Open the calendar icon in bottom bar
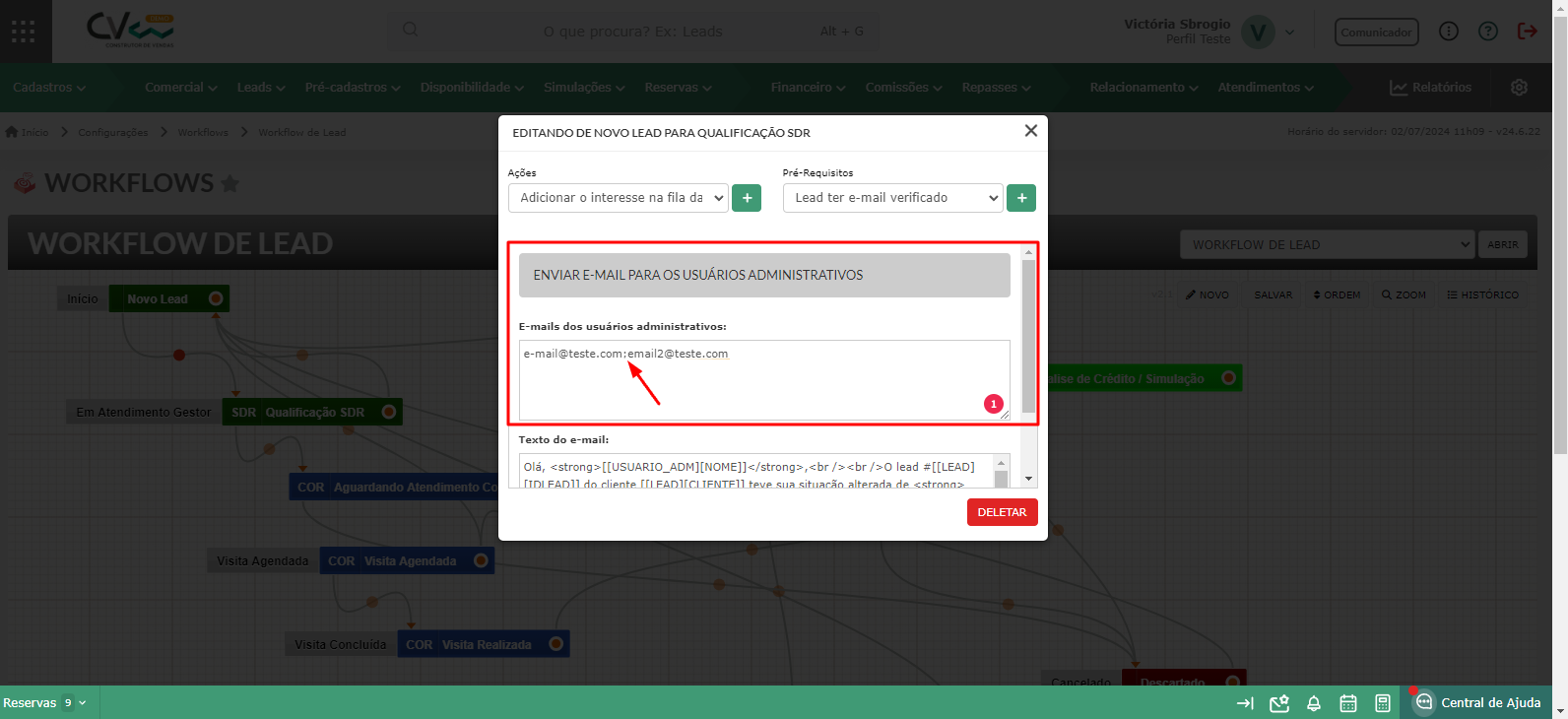 pyautogui.click(x=1348, y=703)
